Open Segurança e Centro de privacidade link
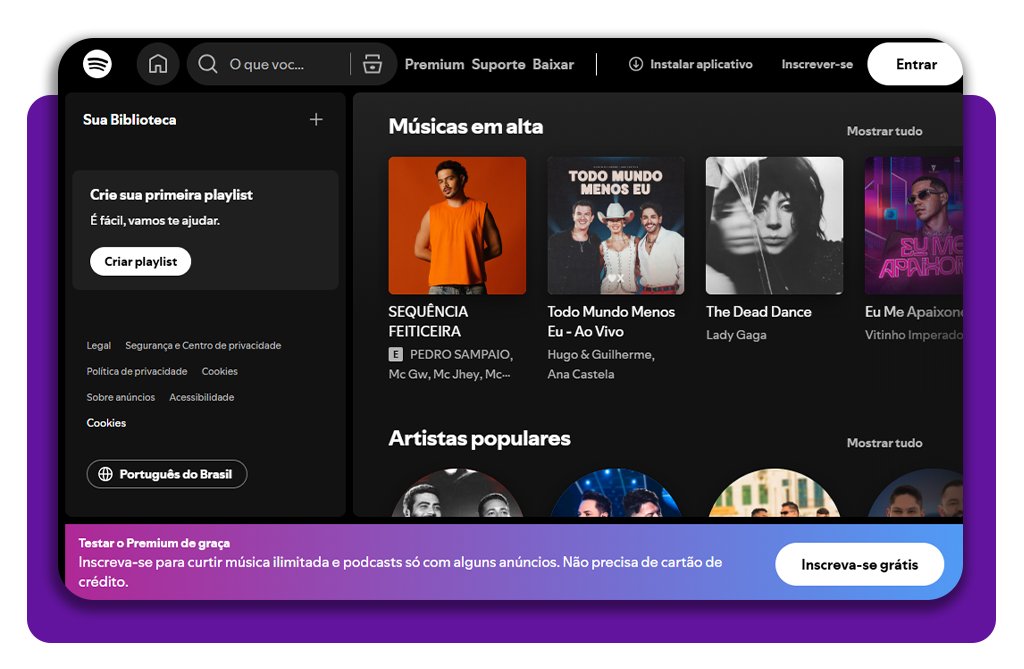Image resolution: width=1024 pixels, height=669 pixels. (x=203, y=346)
